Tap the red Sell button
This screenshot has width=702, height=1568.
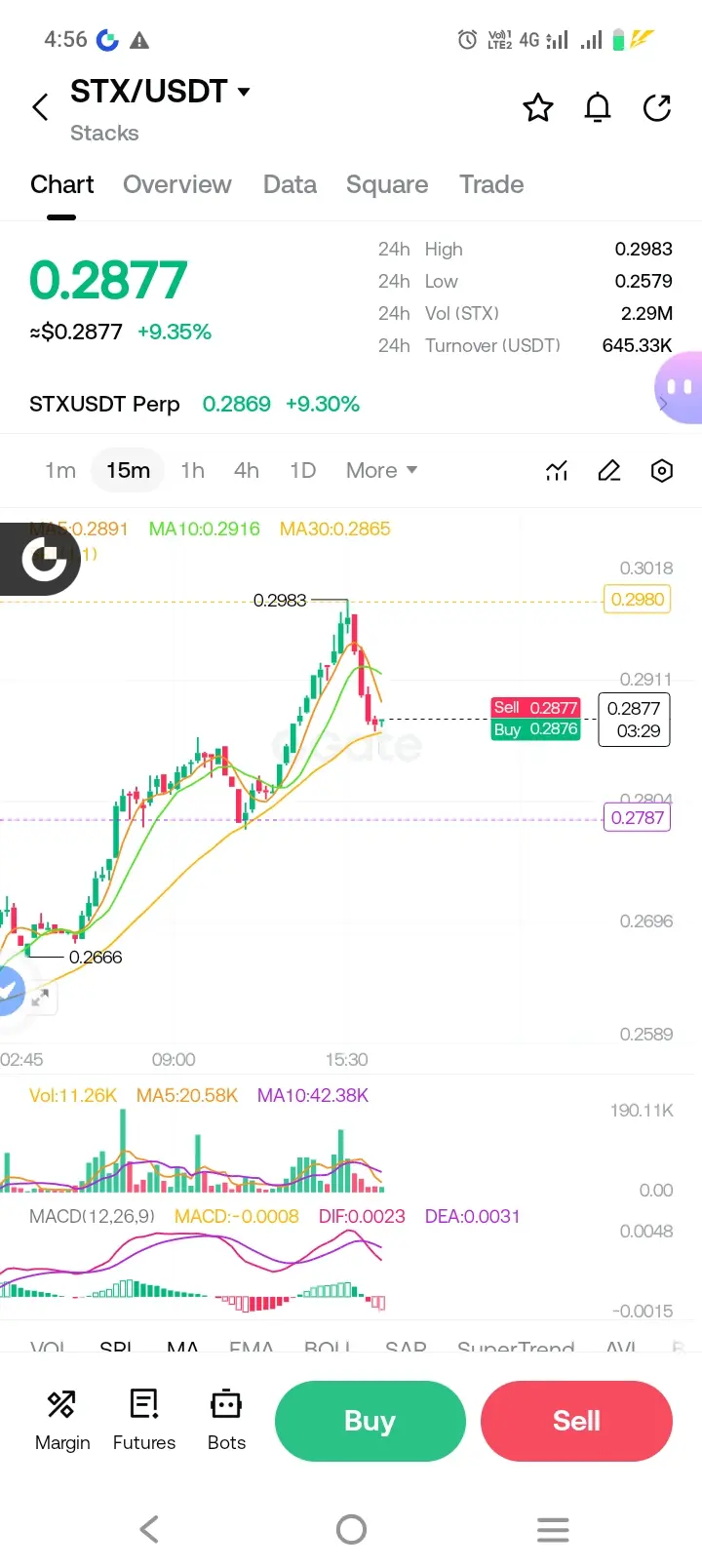[577, 1421]
